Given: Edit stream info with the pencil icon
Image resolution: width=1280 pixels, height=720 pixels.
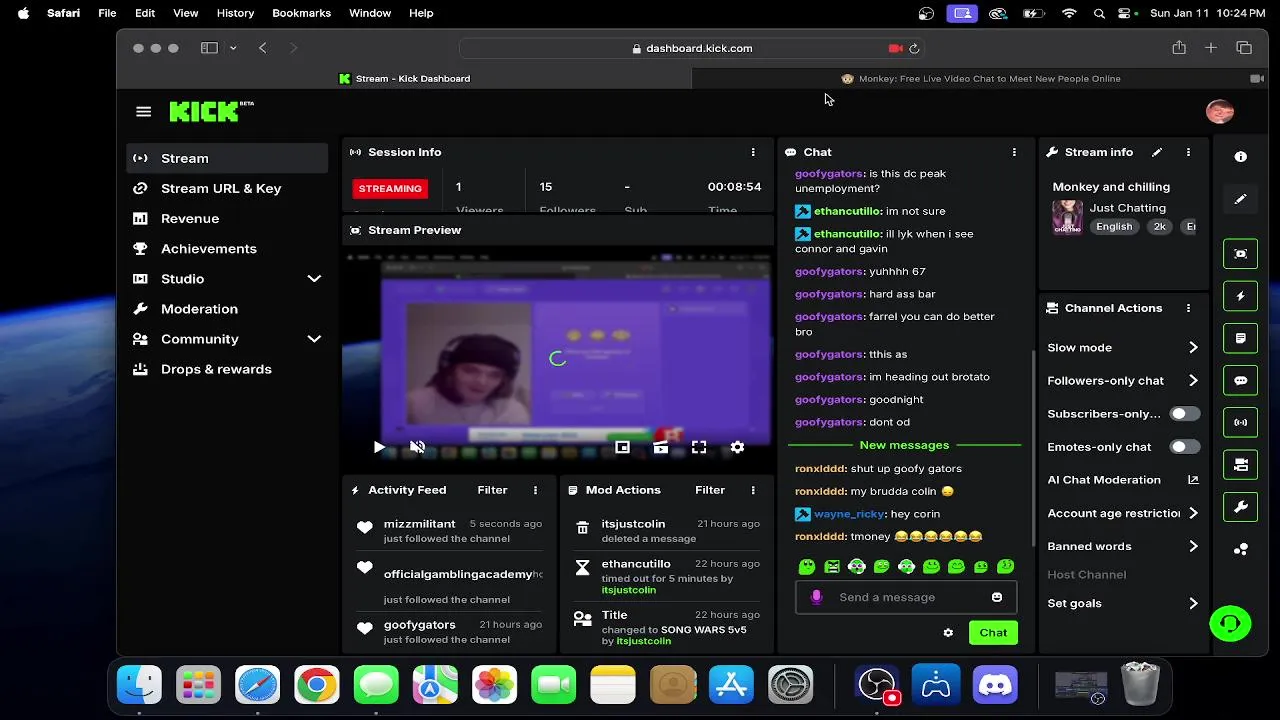Looking at the screenshot, I should pyautogui.click(x=1157, y=152).
